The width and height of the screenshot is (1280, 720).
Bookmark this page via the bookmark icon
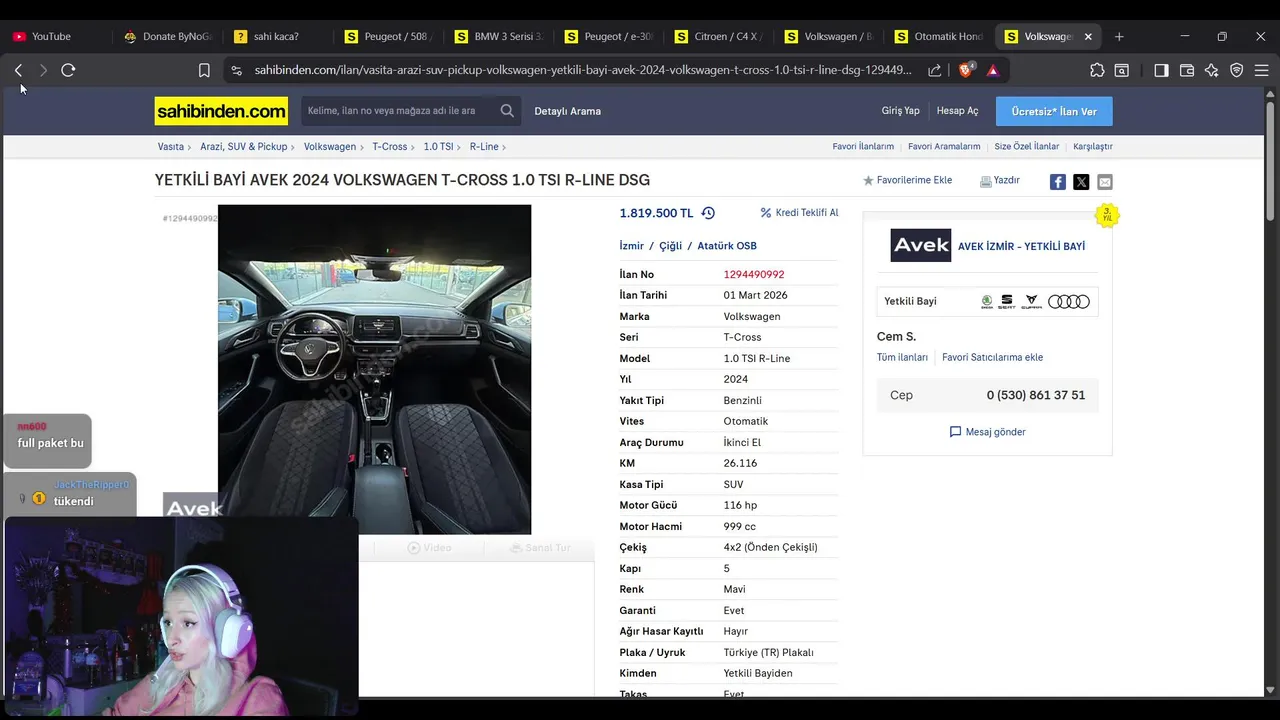click(204, 70)
